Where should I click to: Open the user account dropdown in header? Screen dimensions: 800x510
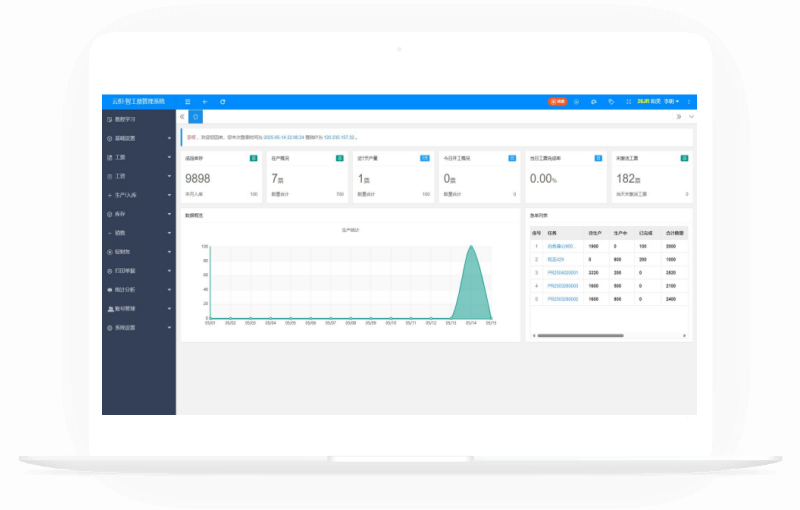point(664,101)
